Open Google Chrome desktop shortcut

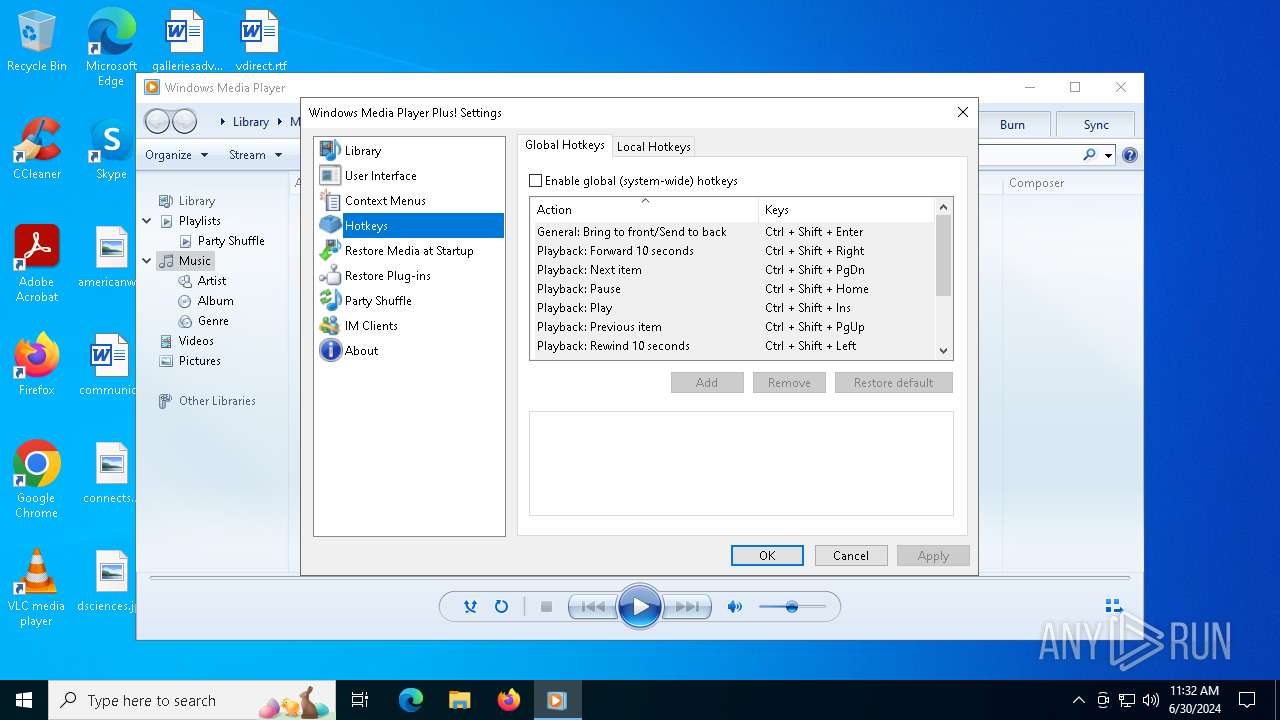[x=37, y=480]
